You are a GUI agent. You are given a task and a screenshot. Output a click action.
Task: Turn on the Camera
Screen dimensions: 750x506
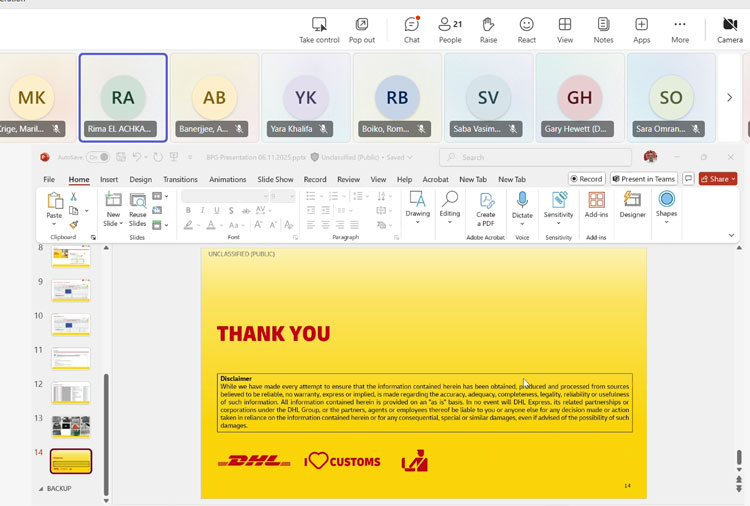729,29
